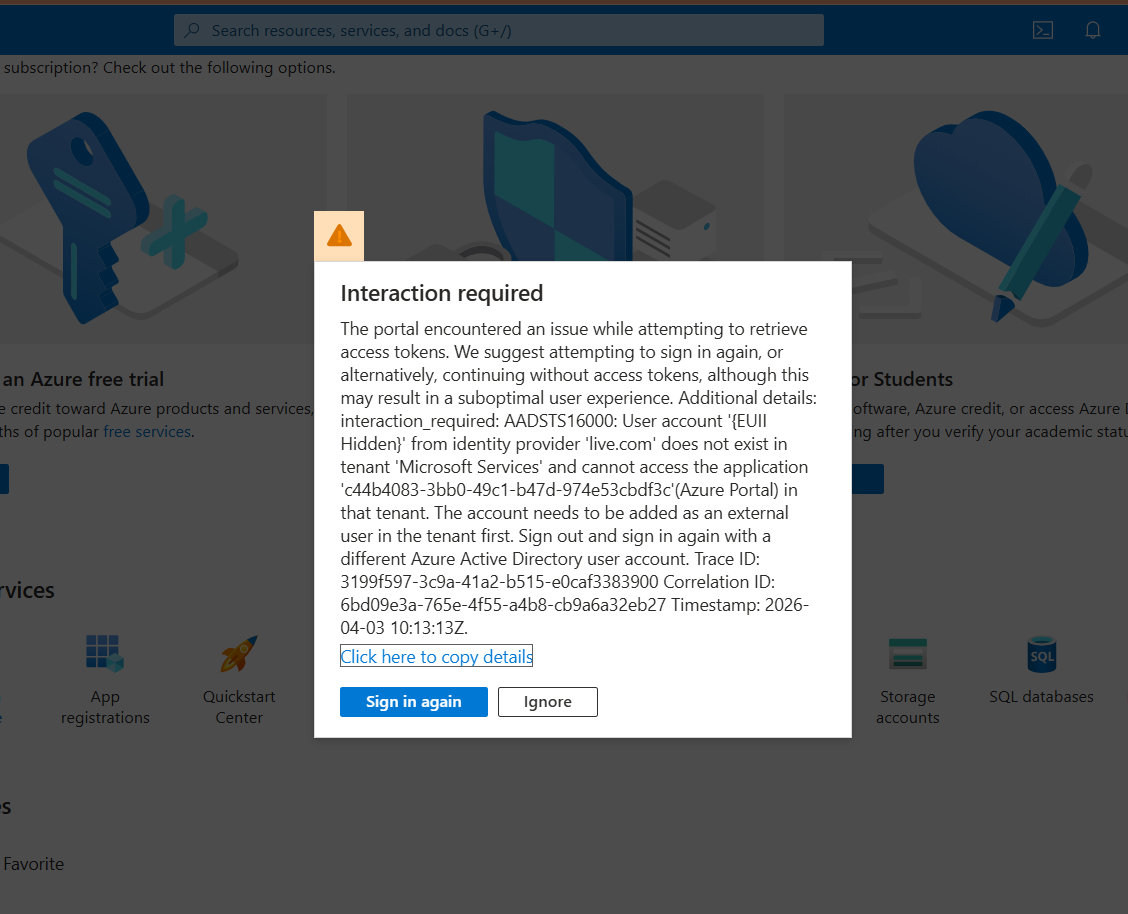1128x914 pixels.
Task: Click the blue button under Students card
Action: [x=868, y=479]
